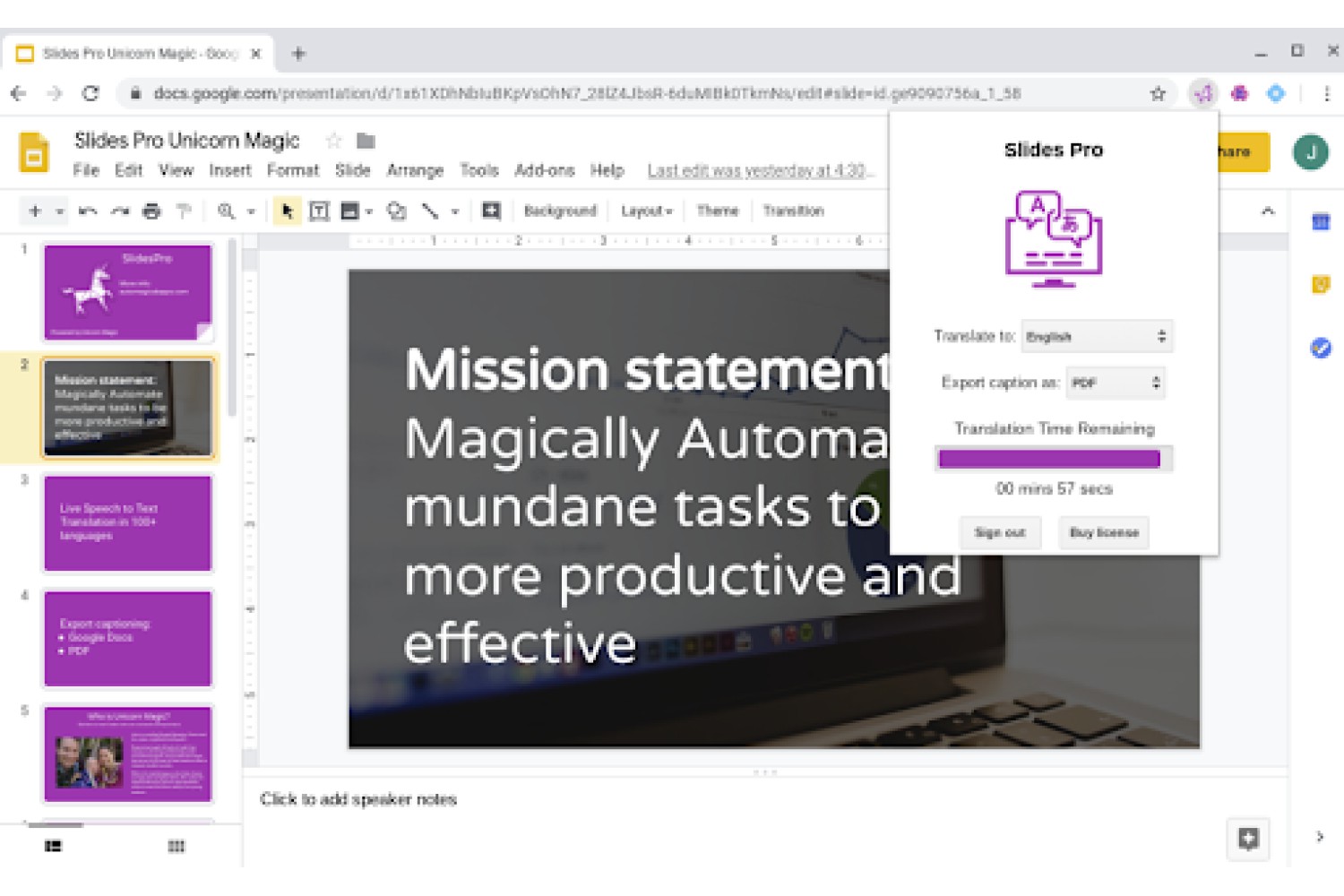Click the insert image icon
Viewport: 1344px width, 896px height.
click(350, 211)
